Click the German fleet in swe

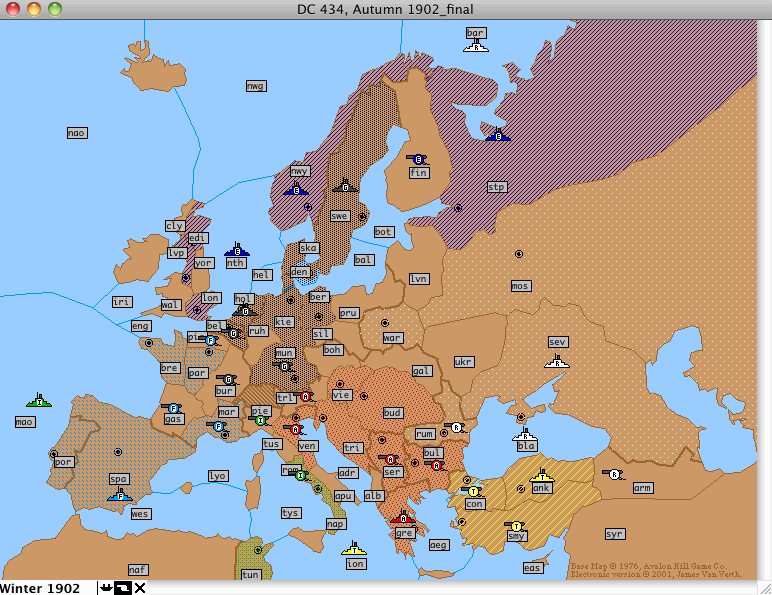point(345,186)
